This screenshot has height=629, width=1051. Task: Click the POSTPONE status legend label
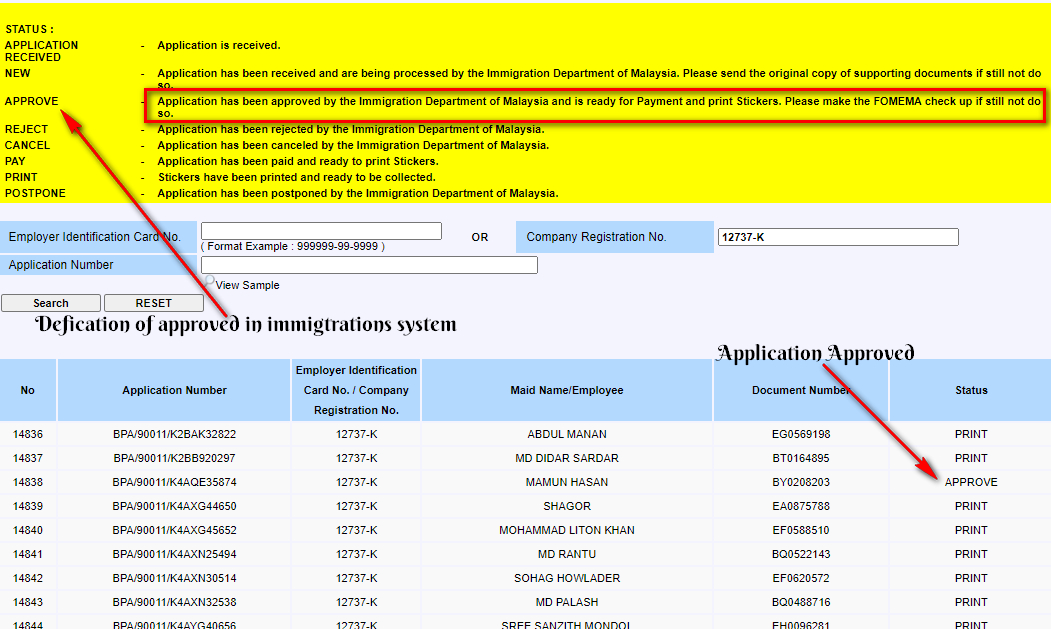pyautogui.click(x=36, y=193)
